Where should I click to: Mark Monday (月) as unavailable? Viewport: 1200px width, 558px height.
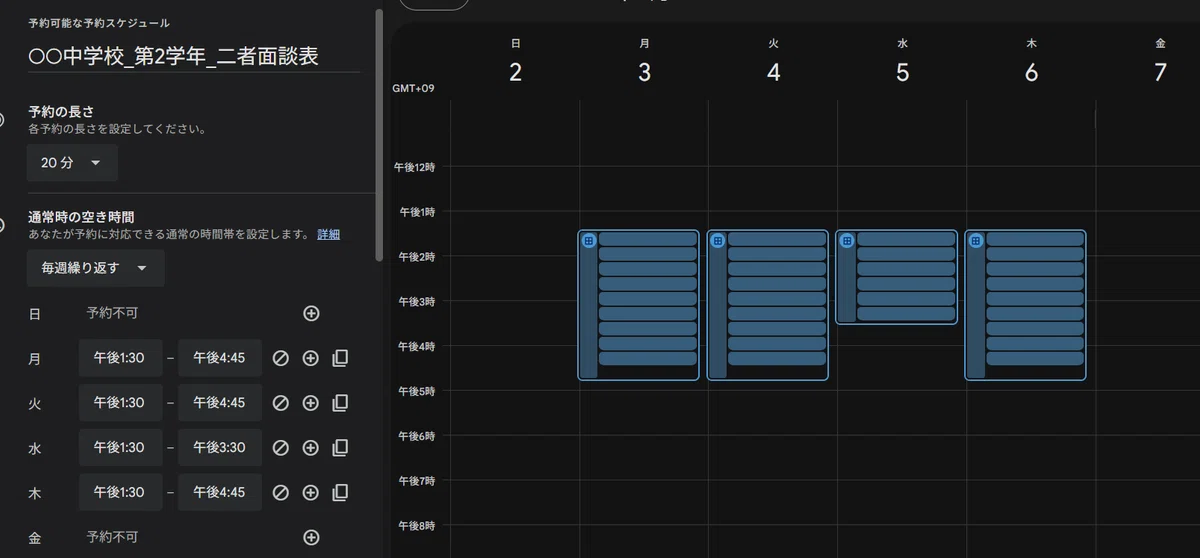[281, 358]
